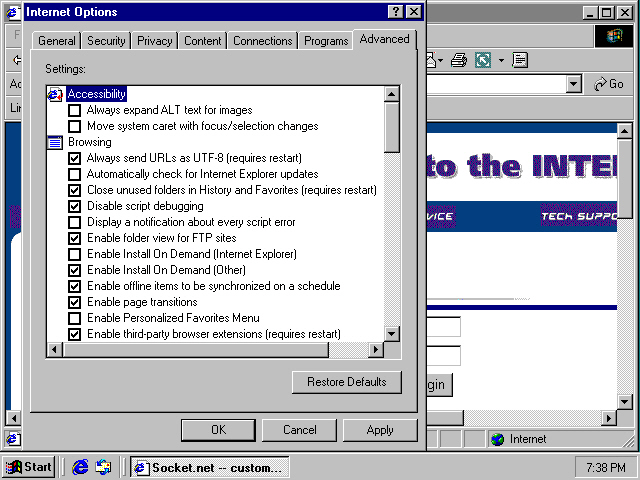Click browser page scroll down arrow

(624, 402)
